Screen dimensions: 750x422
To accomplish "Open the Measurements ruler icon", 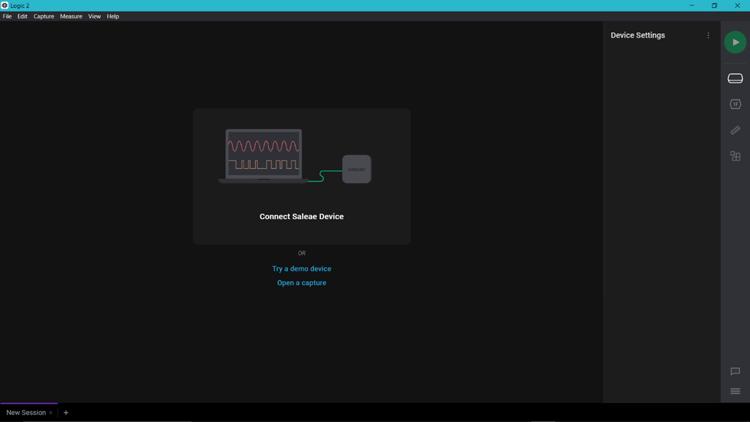I will tap(735, 130).
